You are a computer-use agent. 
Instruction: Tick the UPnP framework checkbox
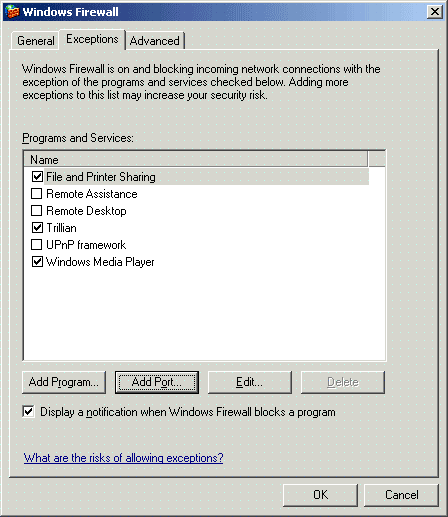click(x=36, y=244)
